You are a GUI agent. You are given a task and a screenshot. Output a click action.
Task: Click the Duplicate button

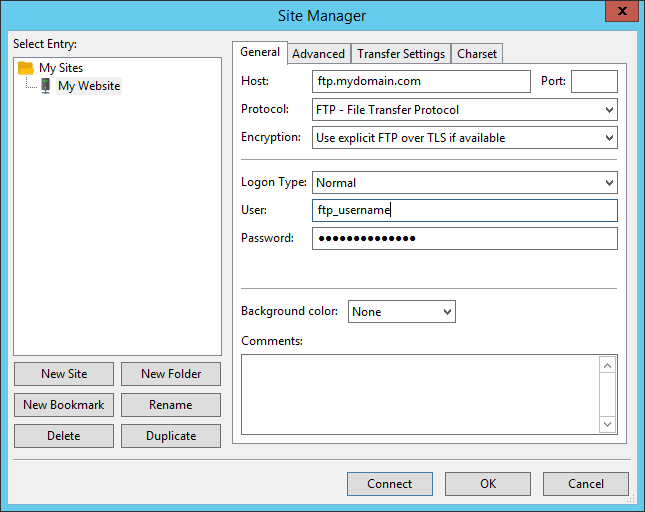tap(171, 436)
